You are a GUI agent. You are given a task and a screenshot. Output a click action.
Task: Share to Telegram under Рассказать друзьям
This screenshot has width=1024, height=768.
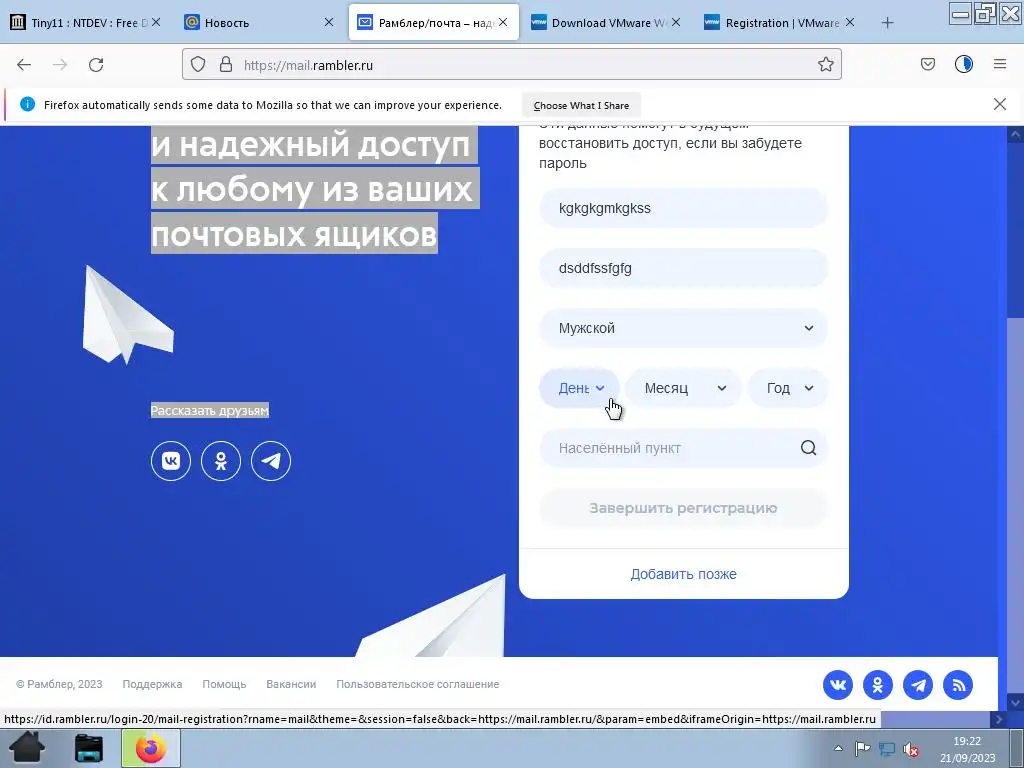point(271,461)
